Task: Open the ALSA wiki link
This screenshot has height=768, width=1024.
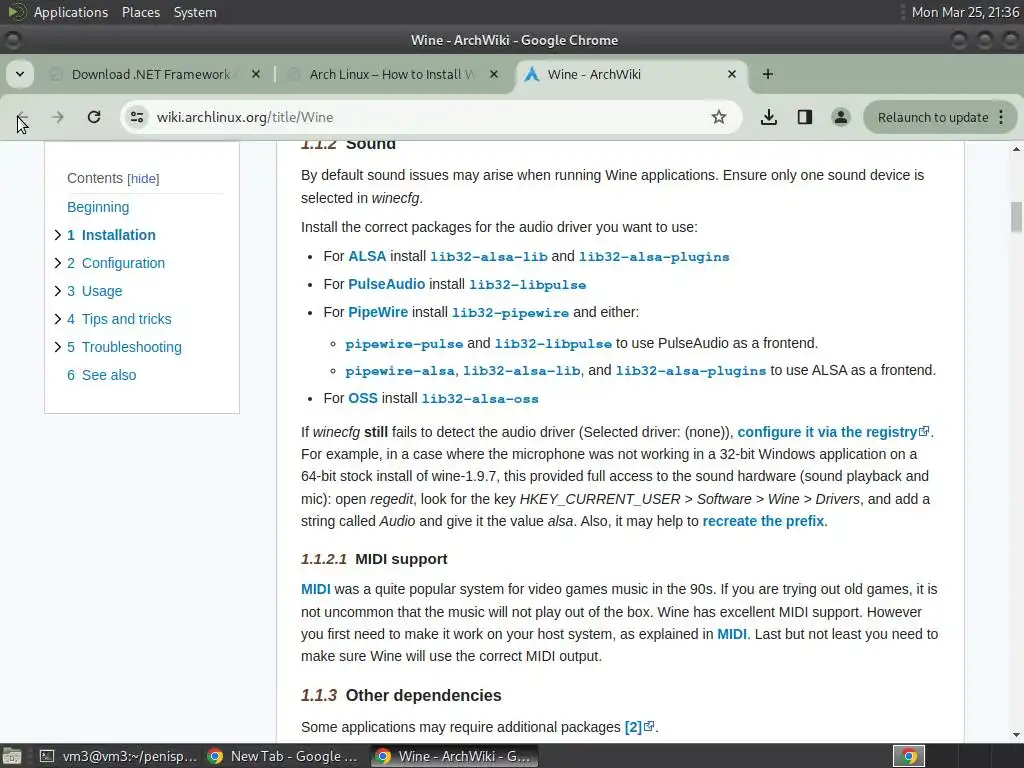Action: [367, 256]
